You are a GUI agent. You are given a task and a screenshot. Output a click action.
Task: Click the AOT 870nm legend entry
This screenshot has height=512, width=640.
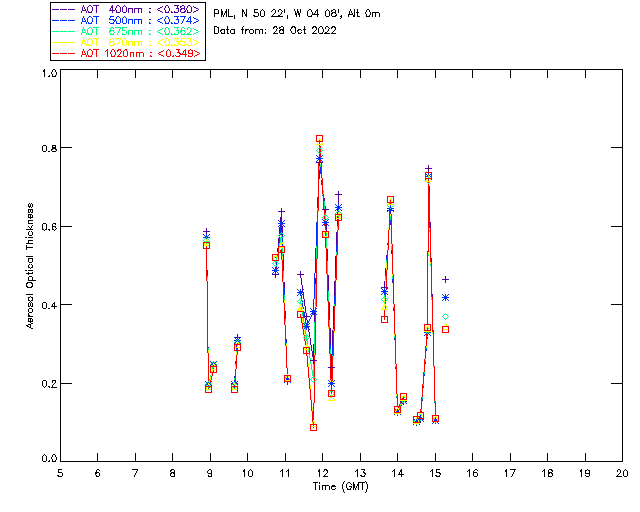tap(126, 42)
